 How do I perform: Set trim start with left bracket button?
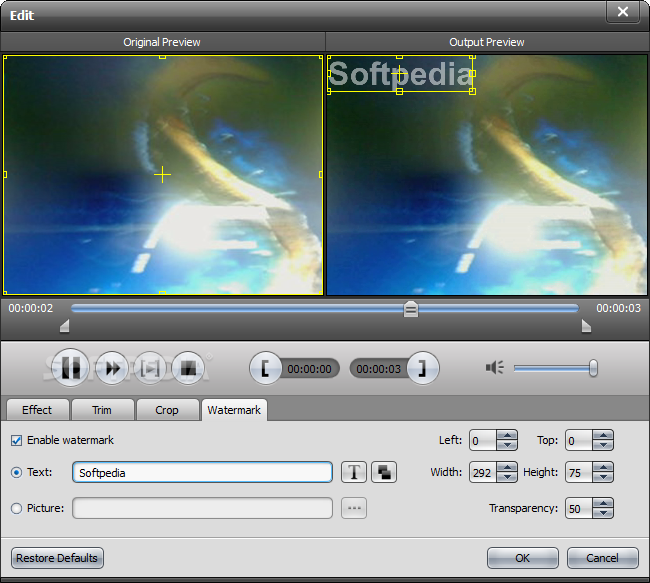point(265,368)
